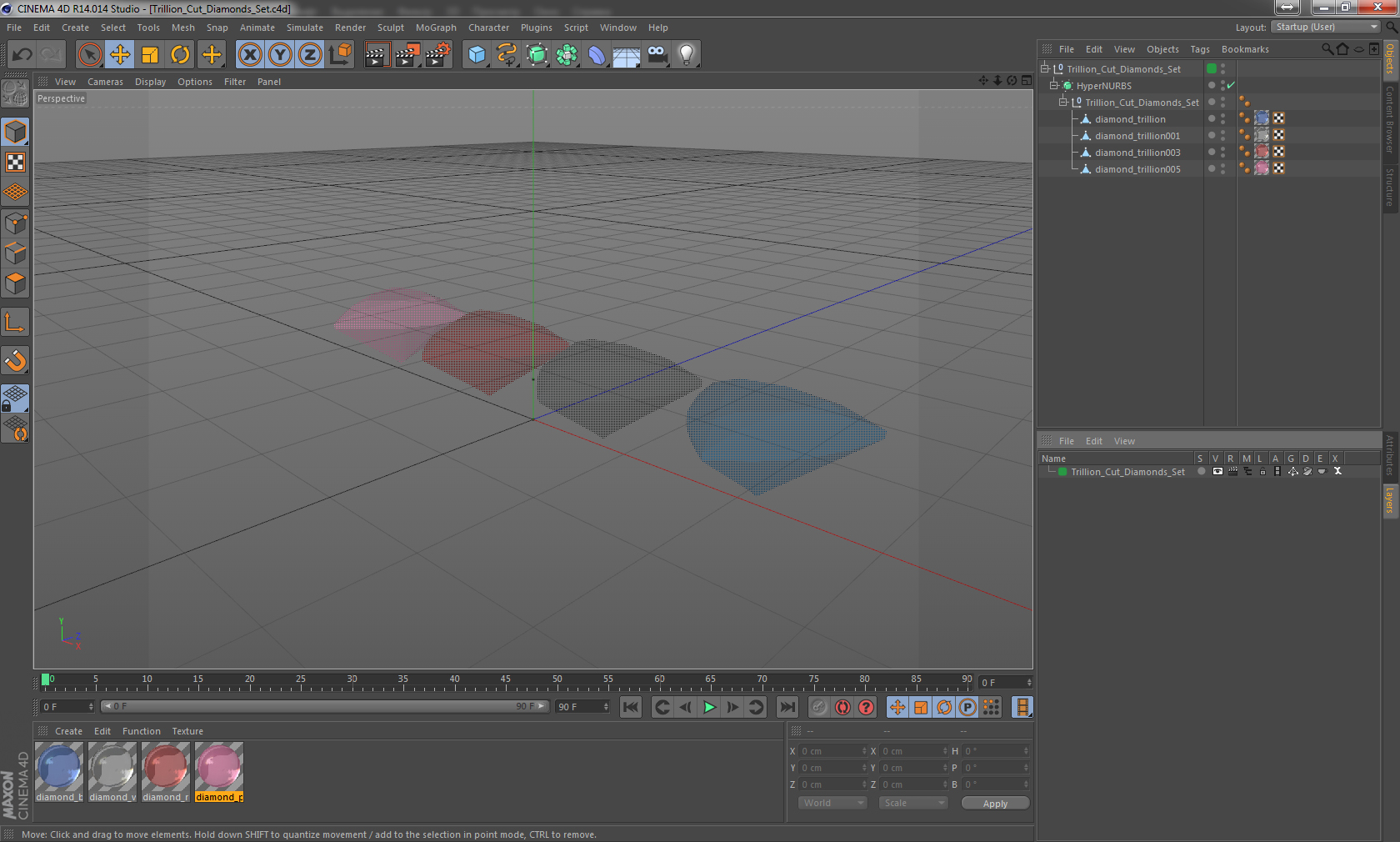This screenshot has height=842, width=1400.
Task: Enable the Workplane mode icon
Action: [15, 193]
